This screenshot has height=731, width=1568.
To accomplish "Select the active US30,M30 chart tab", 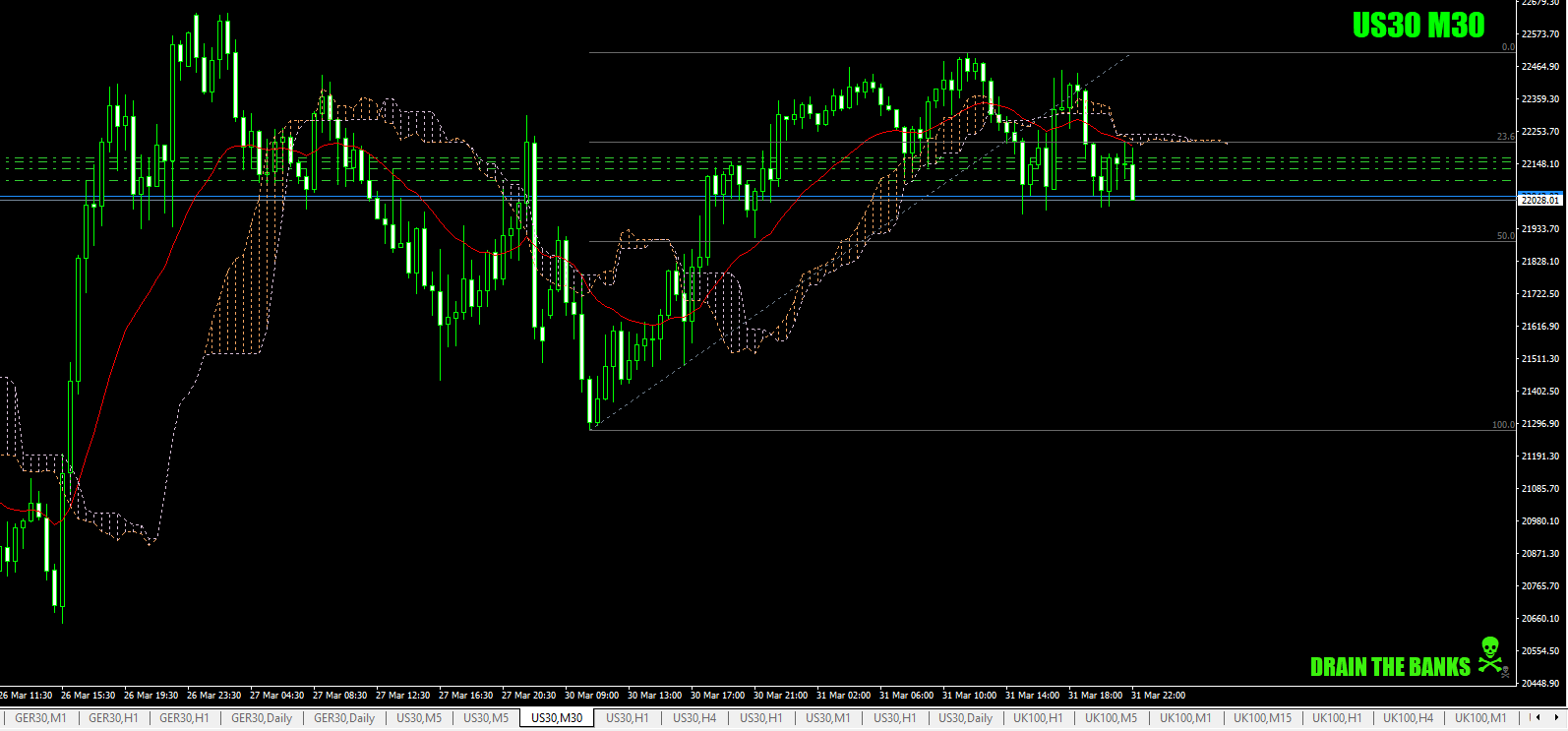I will click(x=557, y=718).
